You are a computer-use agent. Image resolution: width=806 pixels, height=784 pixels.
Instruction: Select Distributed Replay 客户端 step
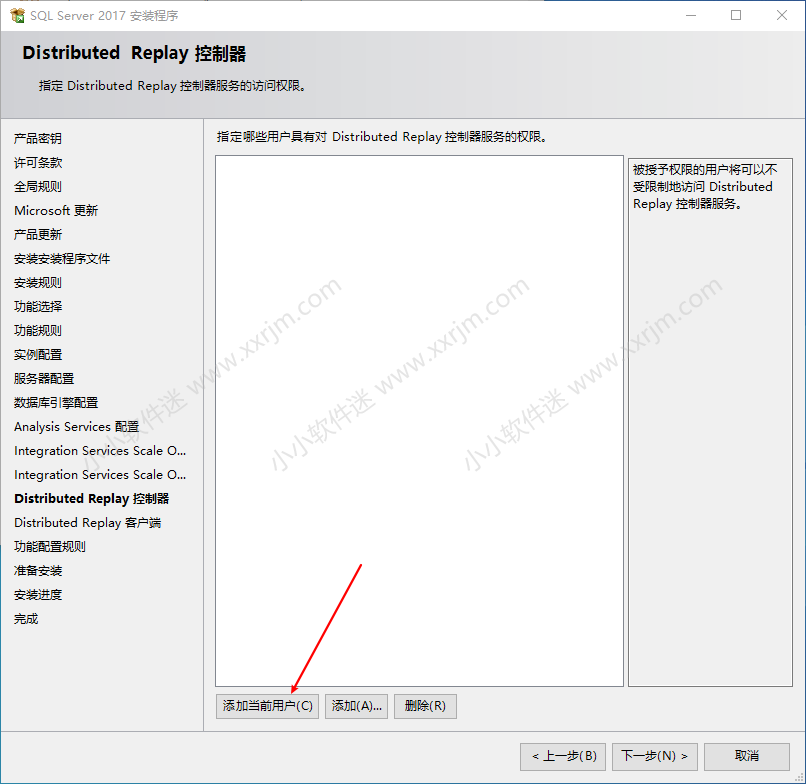(x=88, y=523)
